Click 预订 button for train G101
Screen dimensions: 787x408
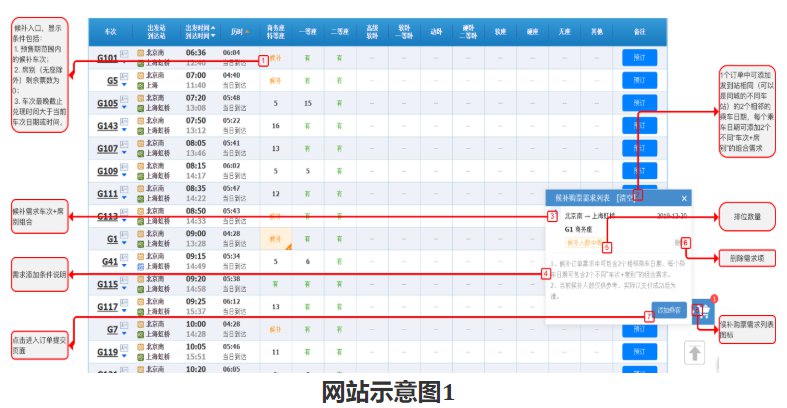(639, 58)
